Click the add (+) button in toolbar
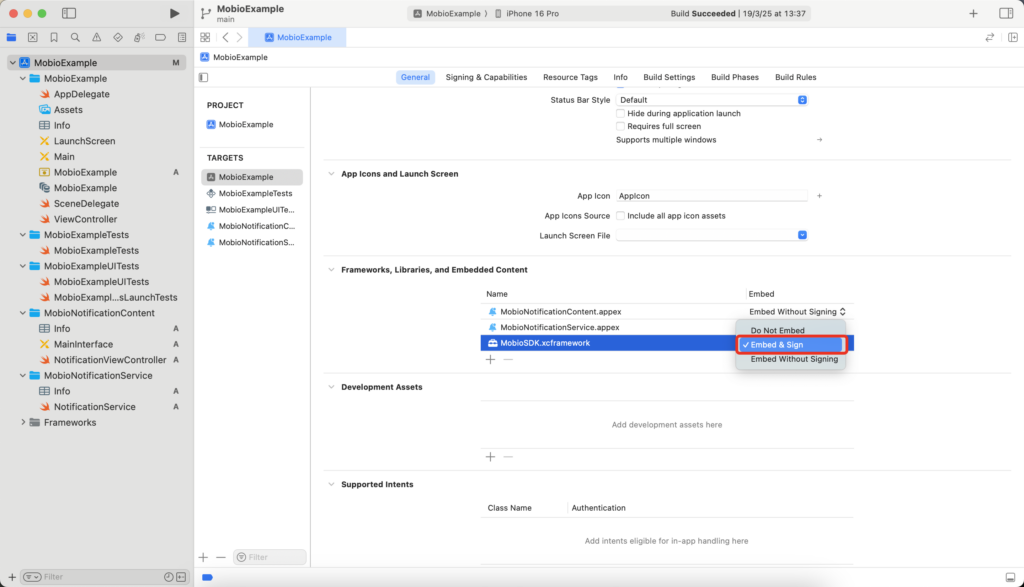 [x=973, y=13]
